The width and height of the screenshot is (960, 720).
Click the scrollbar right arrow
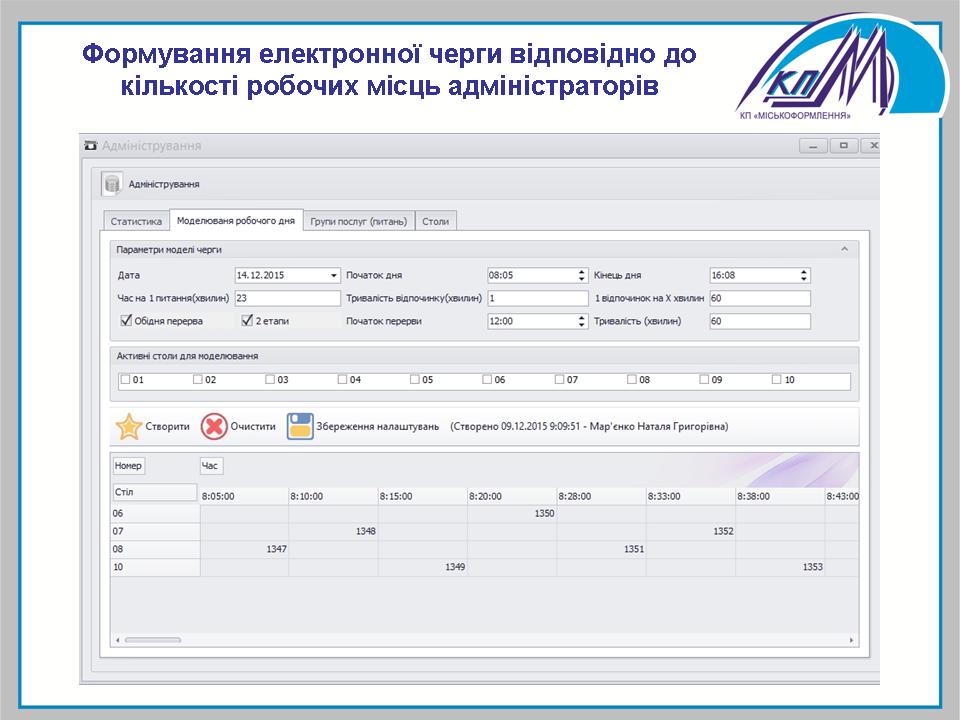pyautogui.click(x=851, y=640)
